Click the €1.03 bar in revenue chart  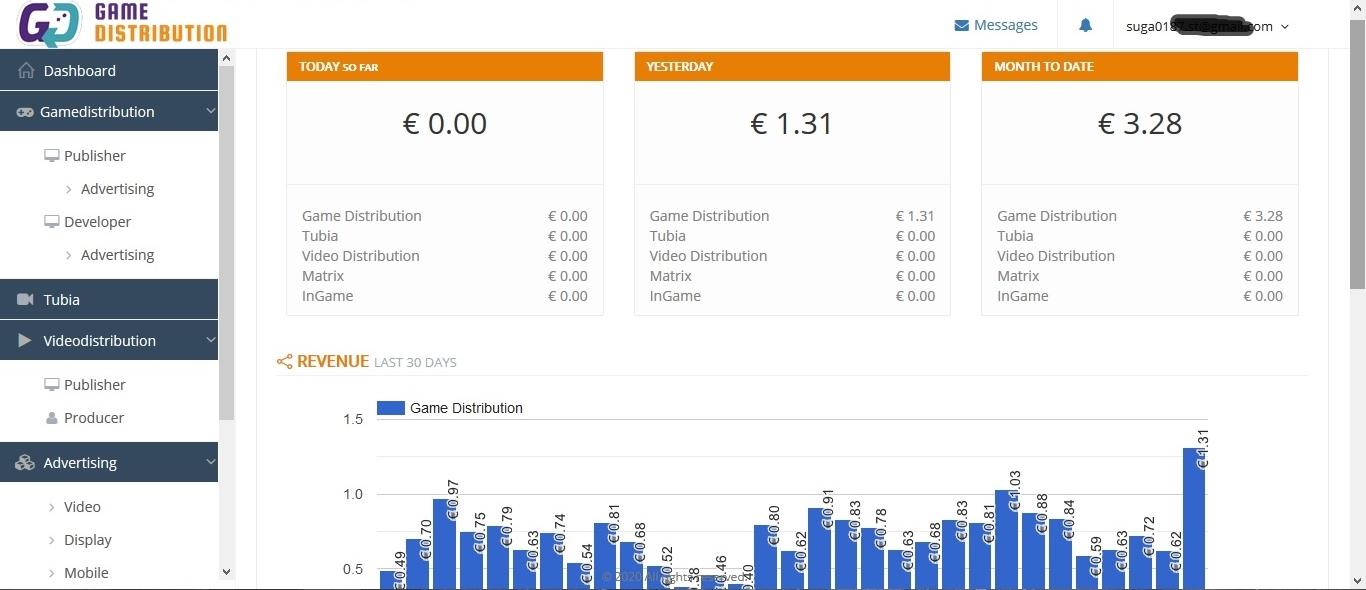click(1007, 539)
